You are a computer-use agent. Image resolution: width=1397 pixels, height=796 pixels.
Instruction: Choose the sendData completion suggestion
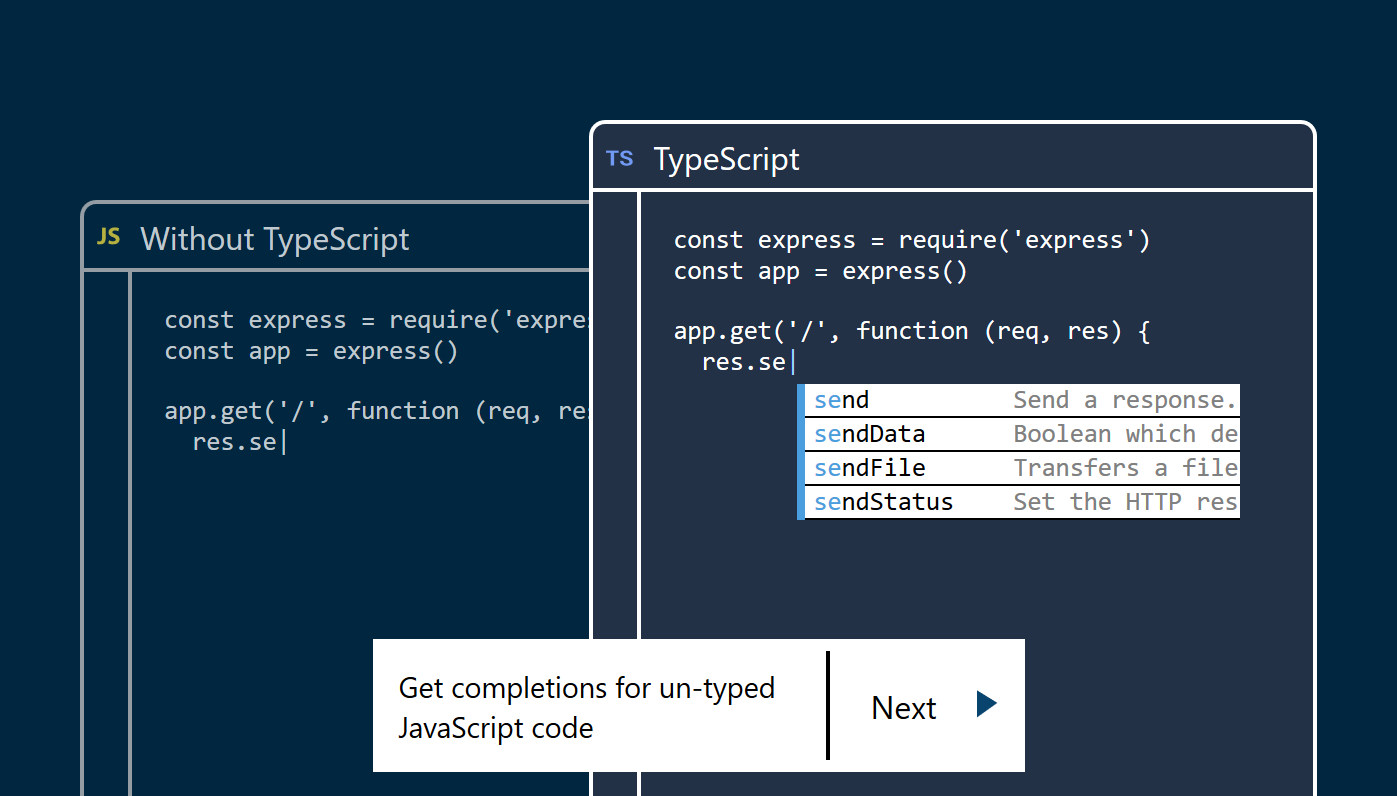click(1022, 435)
